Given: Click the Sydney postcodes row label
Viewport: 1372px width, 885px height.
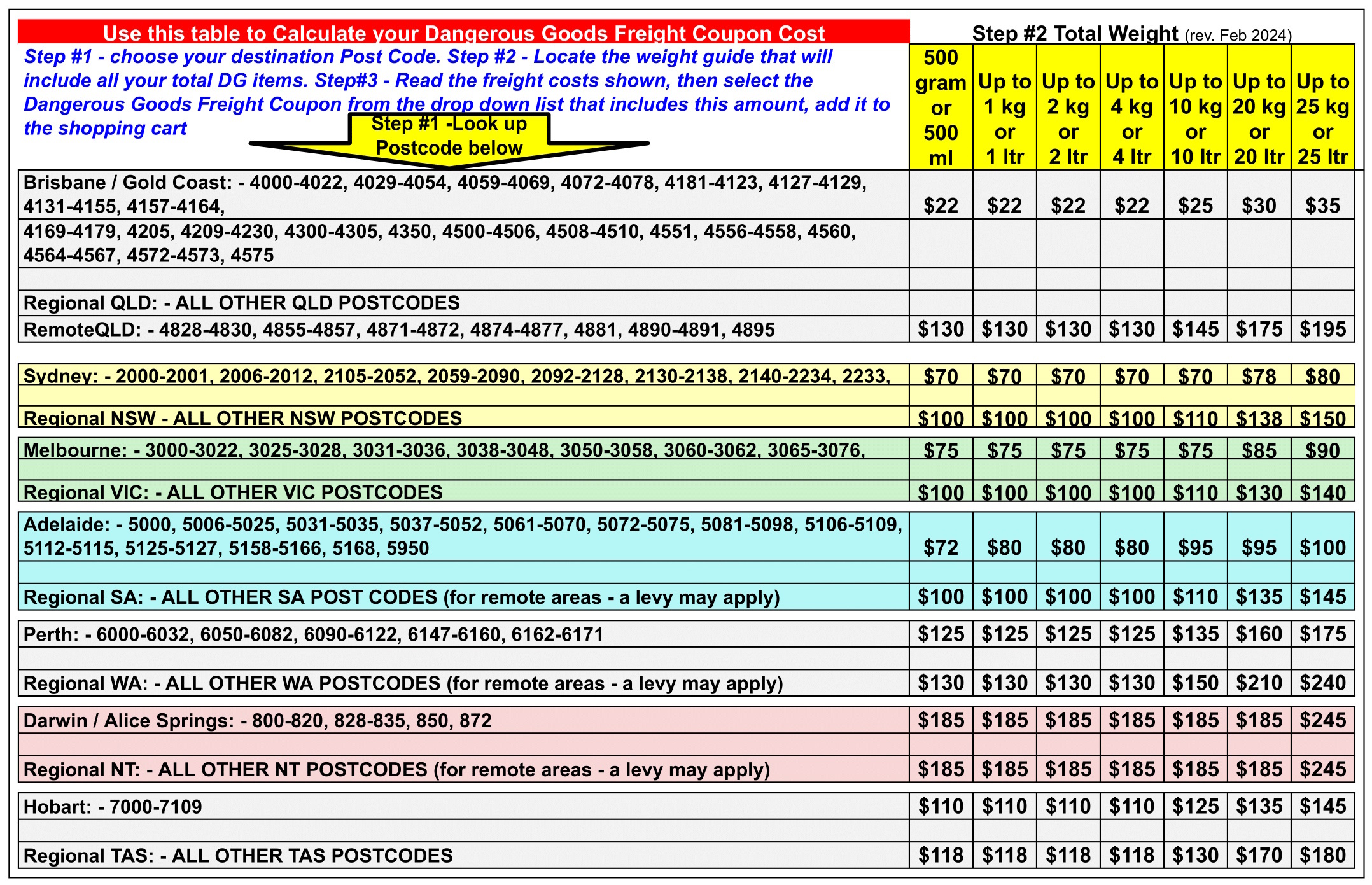Looking at the screenshot, I should [x=456, y=376].
